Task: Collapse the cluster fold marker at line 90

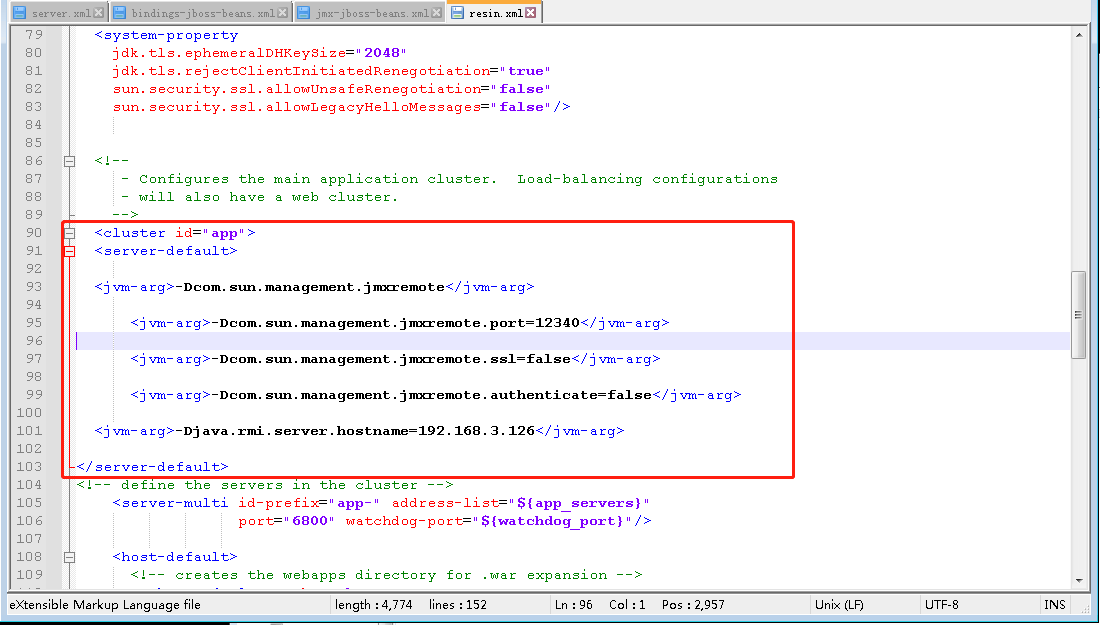Action: [69, 233]
